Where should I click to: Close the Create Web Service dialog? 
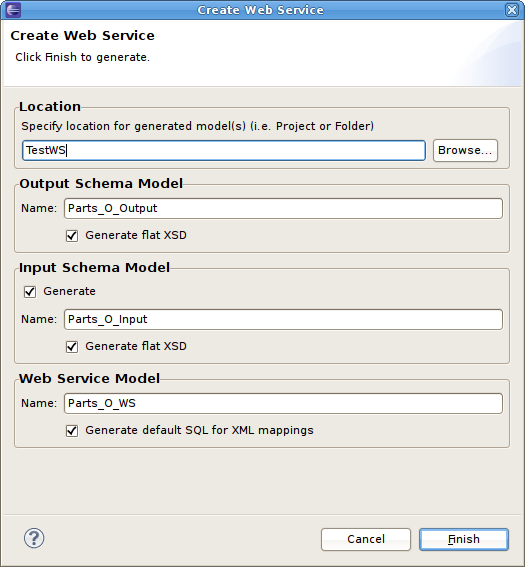(x=512, y=10)
